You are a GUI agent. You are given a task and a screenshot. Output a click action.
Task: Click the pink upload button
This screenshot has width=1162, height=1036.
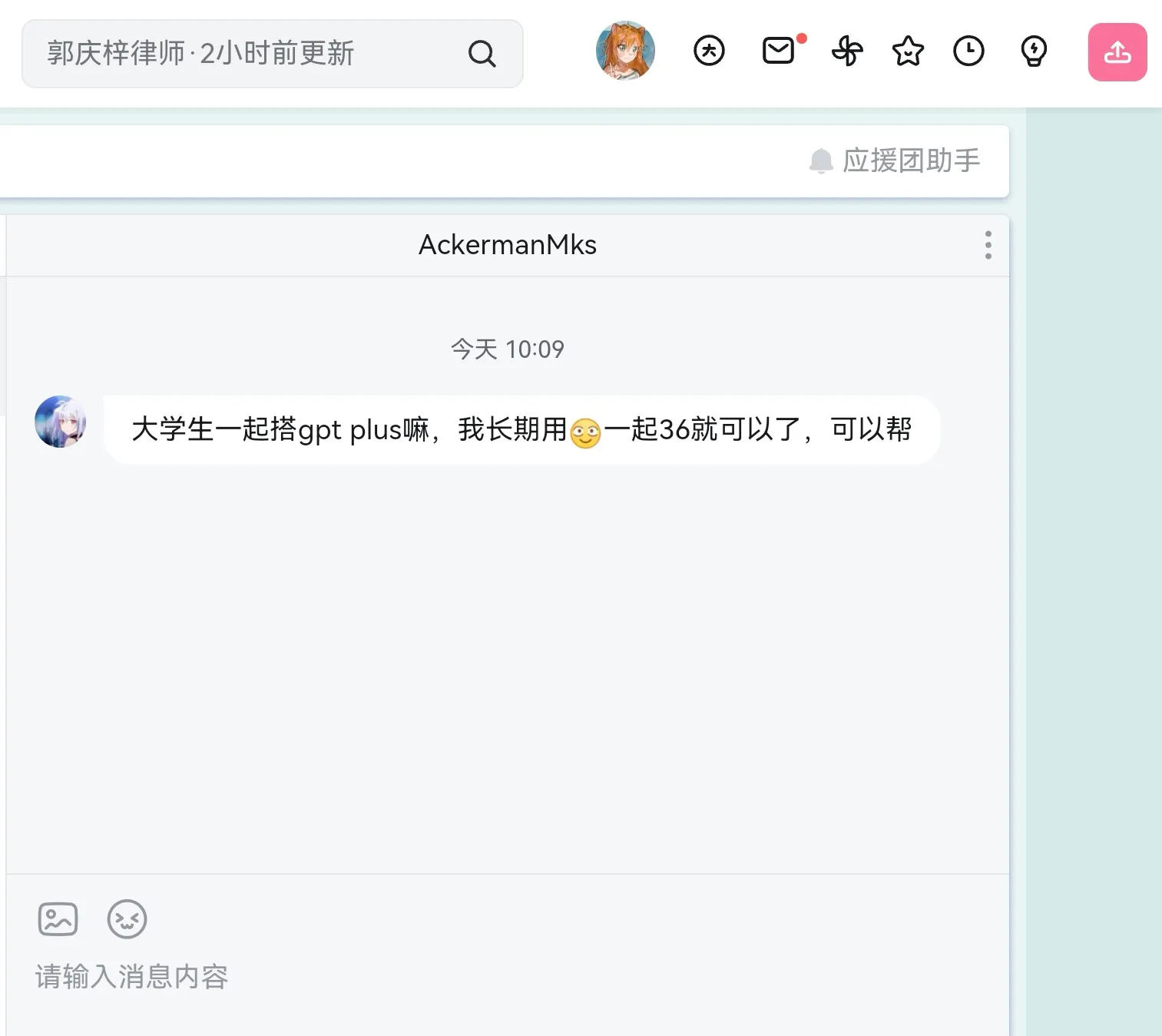[1117, 52]
